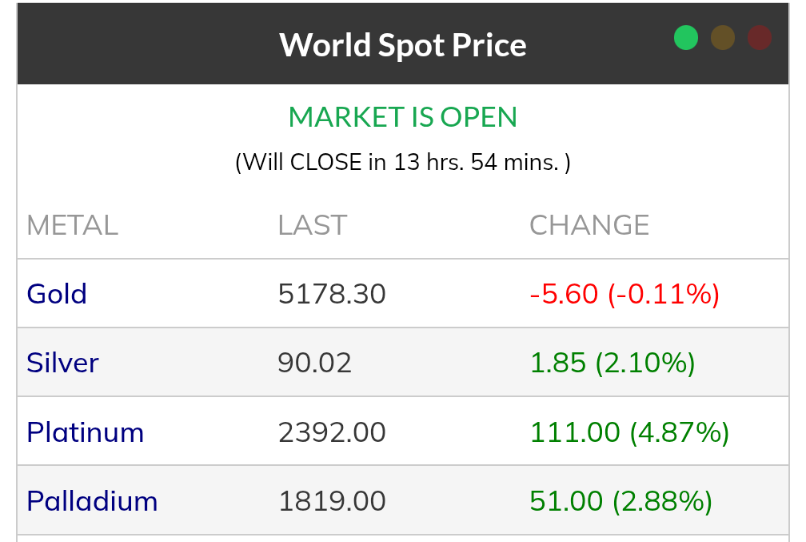
Task: Open the Palladium metal link
Action: (x=92, y=501)
